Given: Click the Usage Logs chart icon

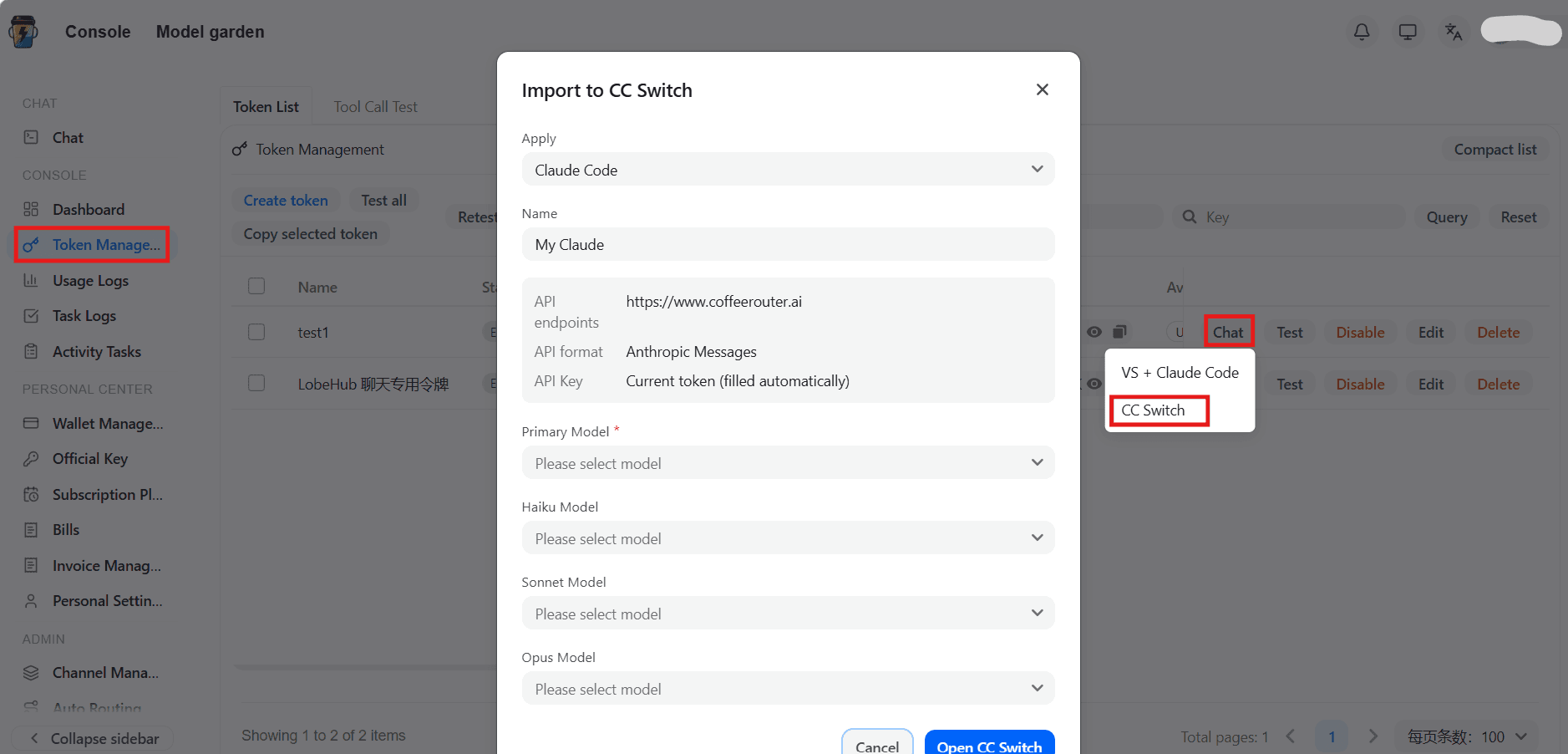Looking at the screenshot, I should [x=31, y=280].
